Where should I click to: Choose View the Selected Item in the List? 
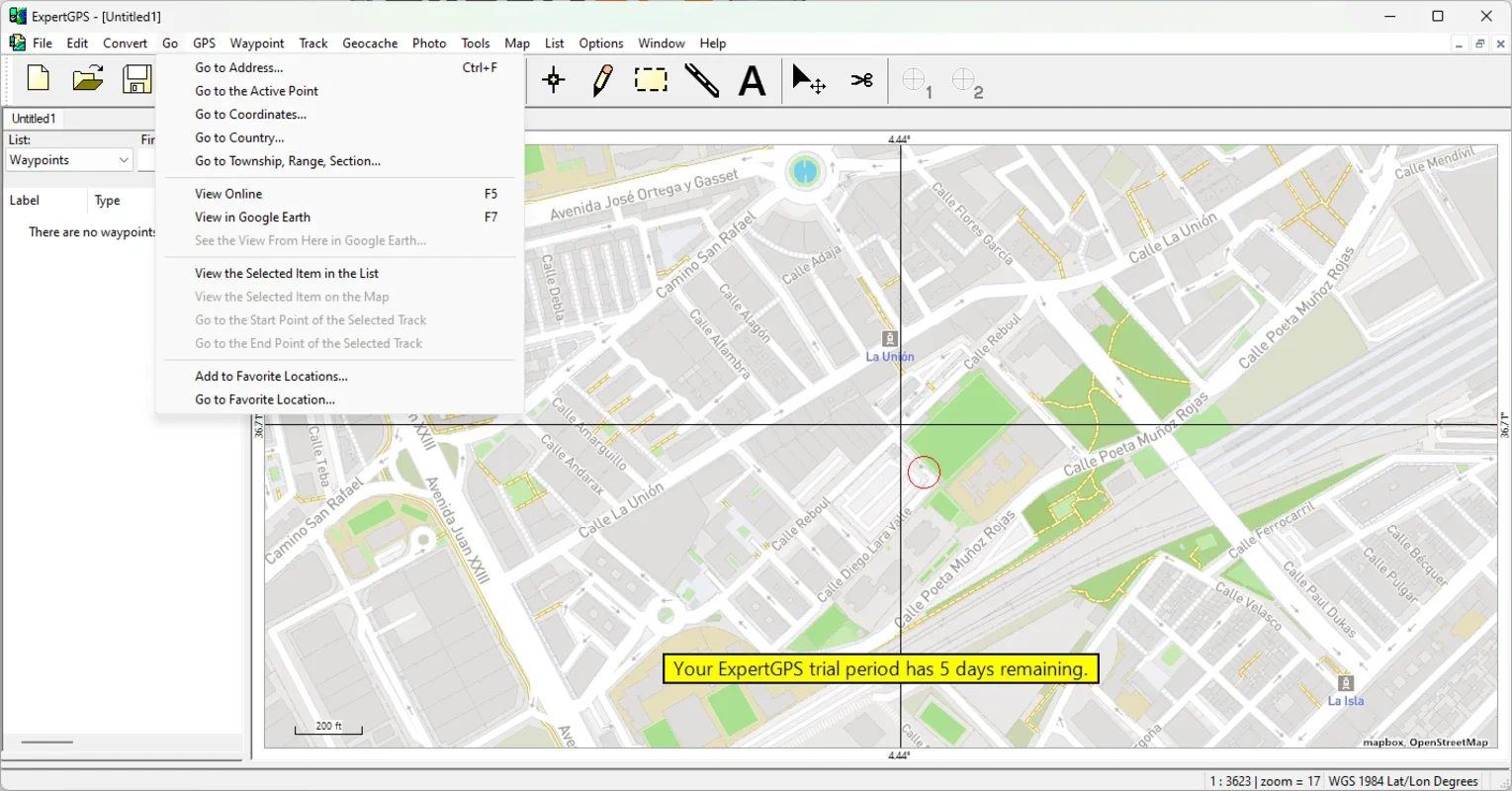(x=339, y=273)
